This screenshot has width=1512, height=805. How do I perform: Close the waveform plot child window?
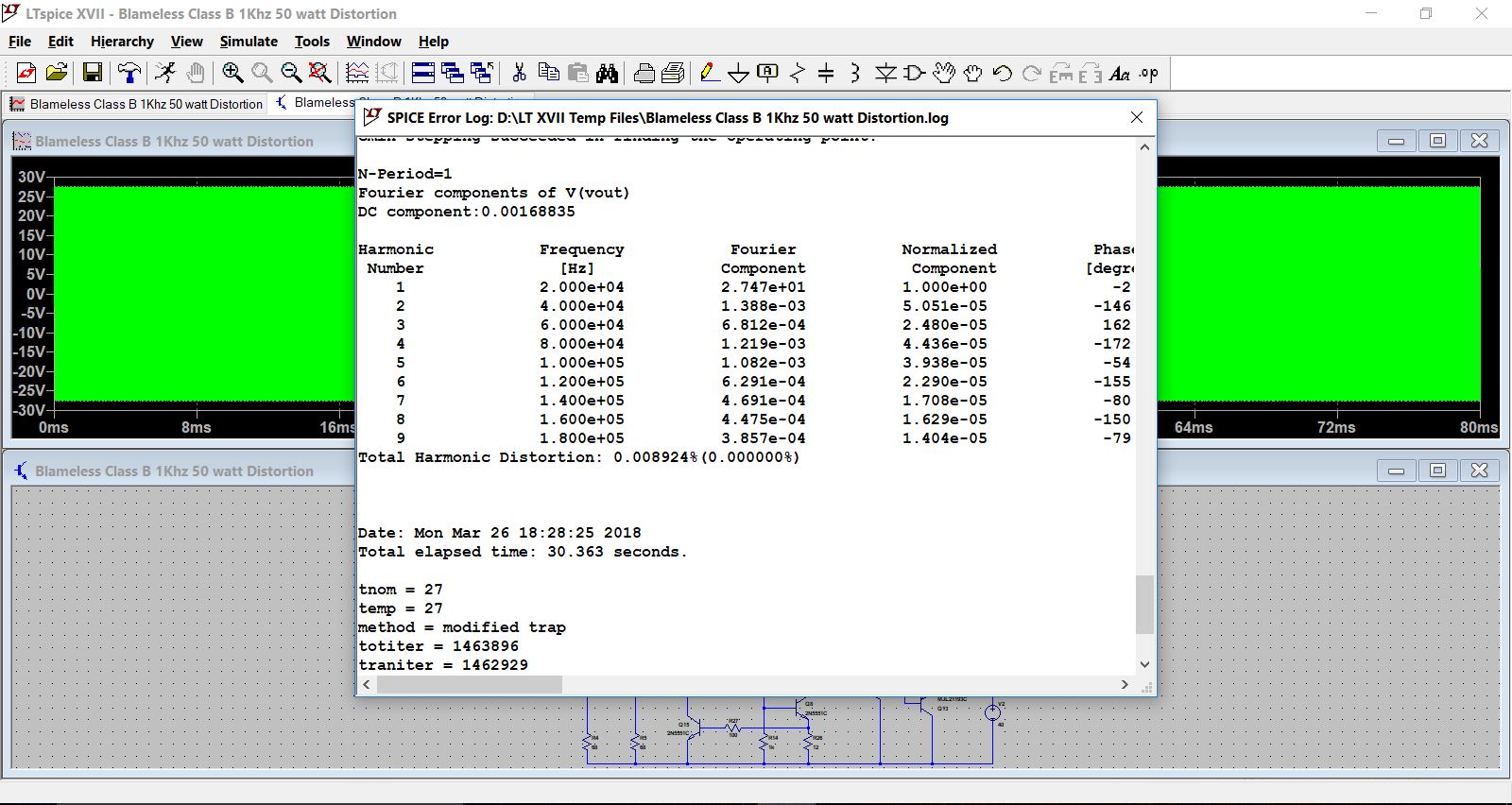coord(1479,141)
